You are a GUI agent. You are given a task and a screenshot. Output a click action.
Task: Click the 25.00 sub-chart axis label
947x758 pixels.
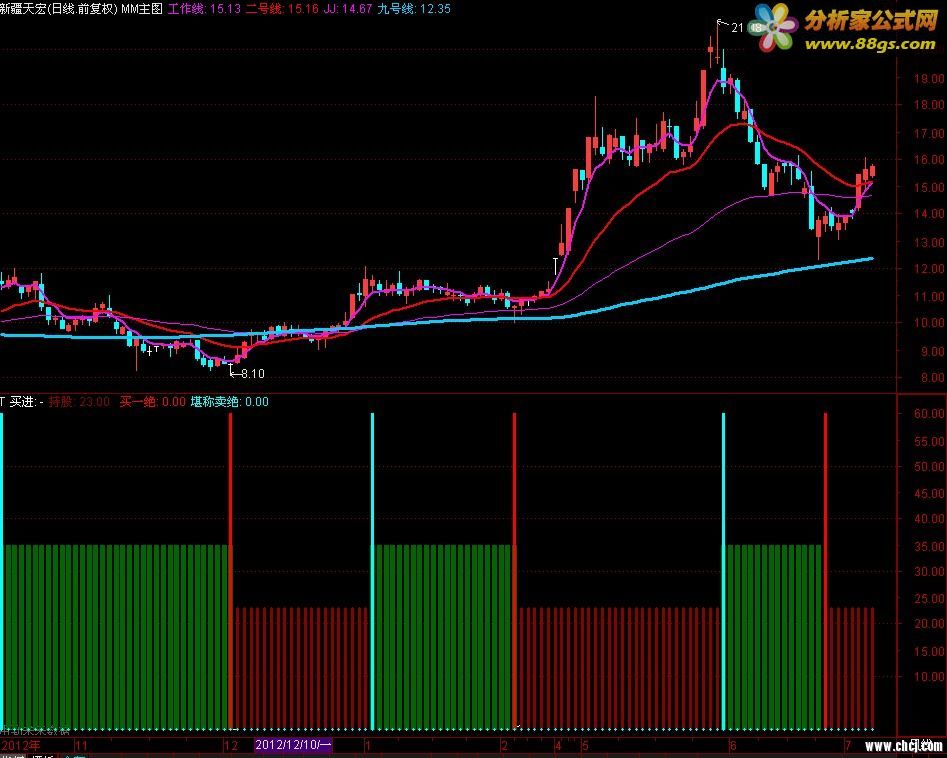929,599
